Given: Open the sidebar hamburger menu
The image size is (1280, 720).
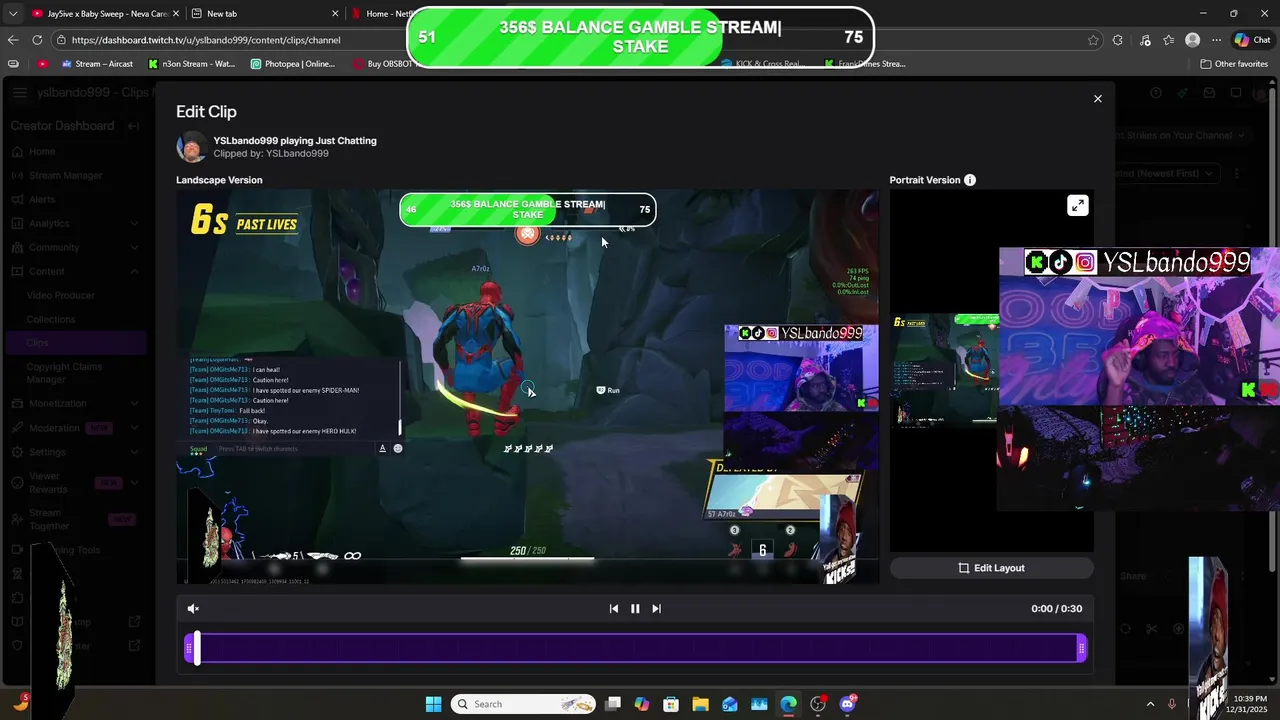Looking at the screenshot, I should pyautogui.click(x=20, y=92).
